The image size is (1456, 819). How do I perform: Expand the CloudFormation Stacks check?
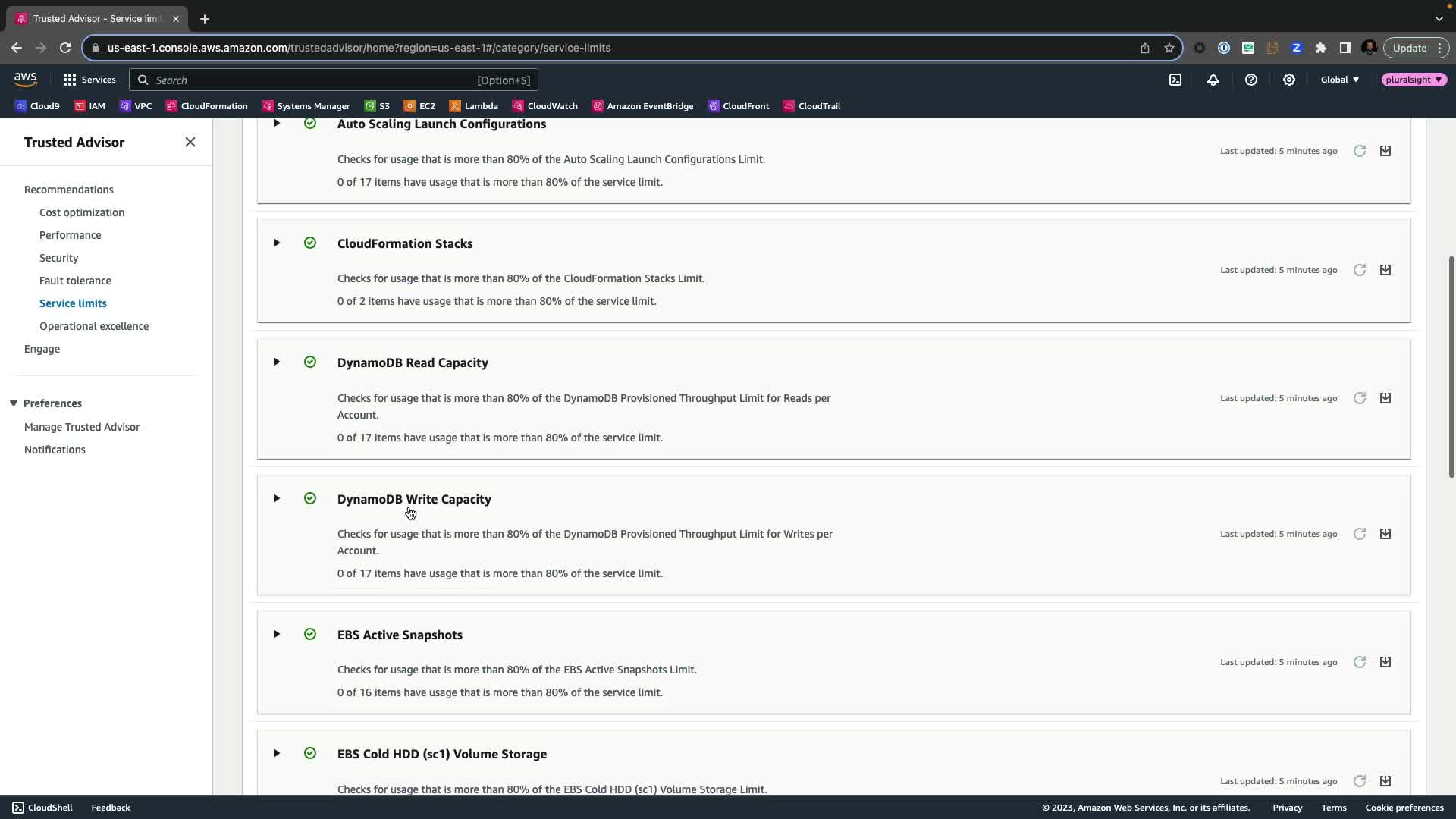tap(276, 243)
